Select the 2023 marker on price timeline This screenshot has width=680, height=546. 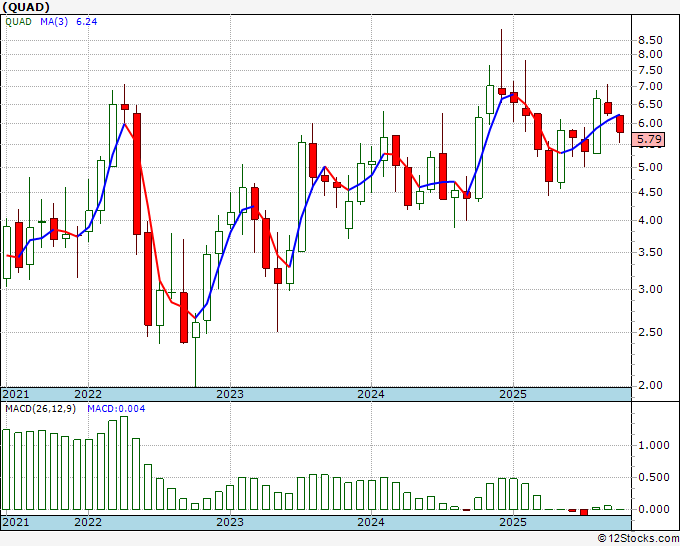pyautogui.click(x=230, y=394)
